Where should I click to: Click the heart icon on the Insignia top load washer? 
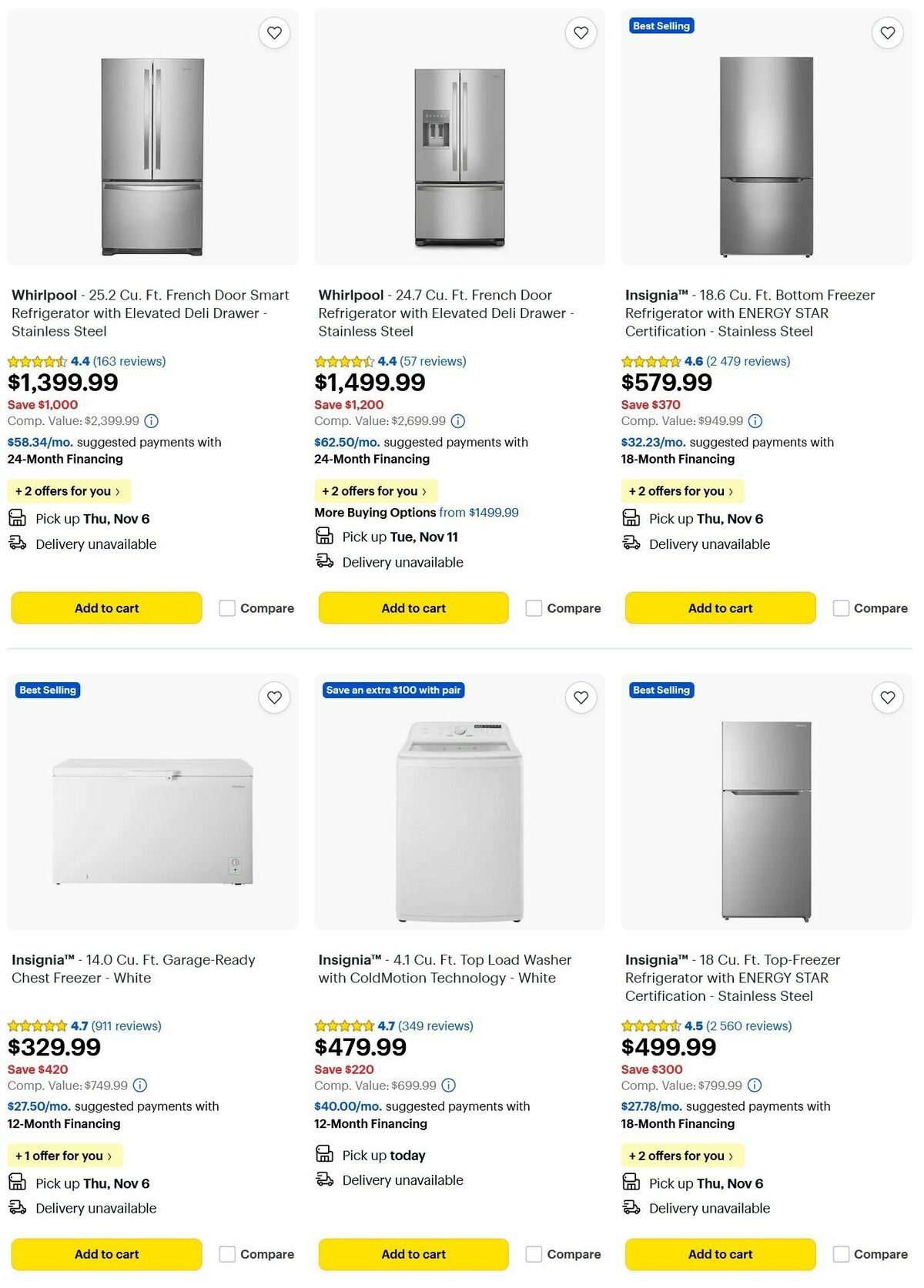(x=581, y=698)
